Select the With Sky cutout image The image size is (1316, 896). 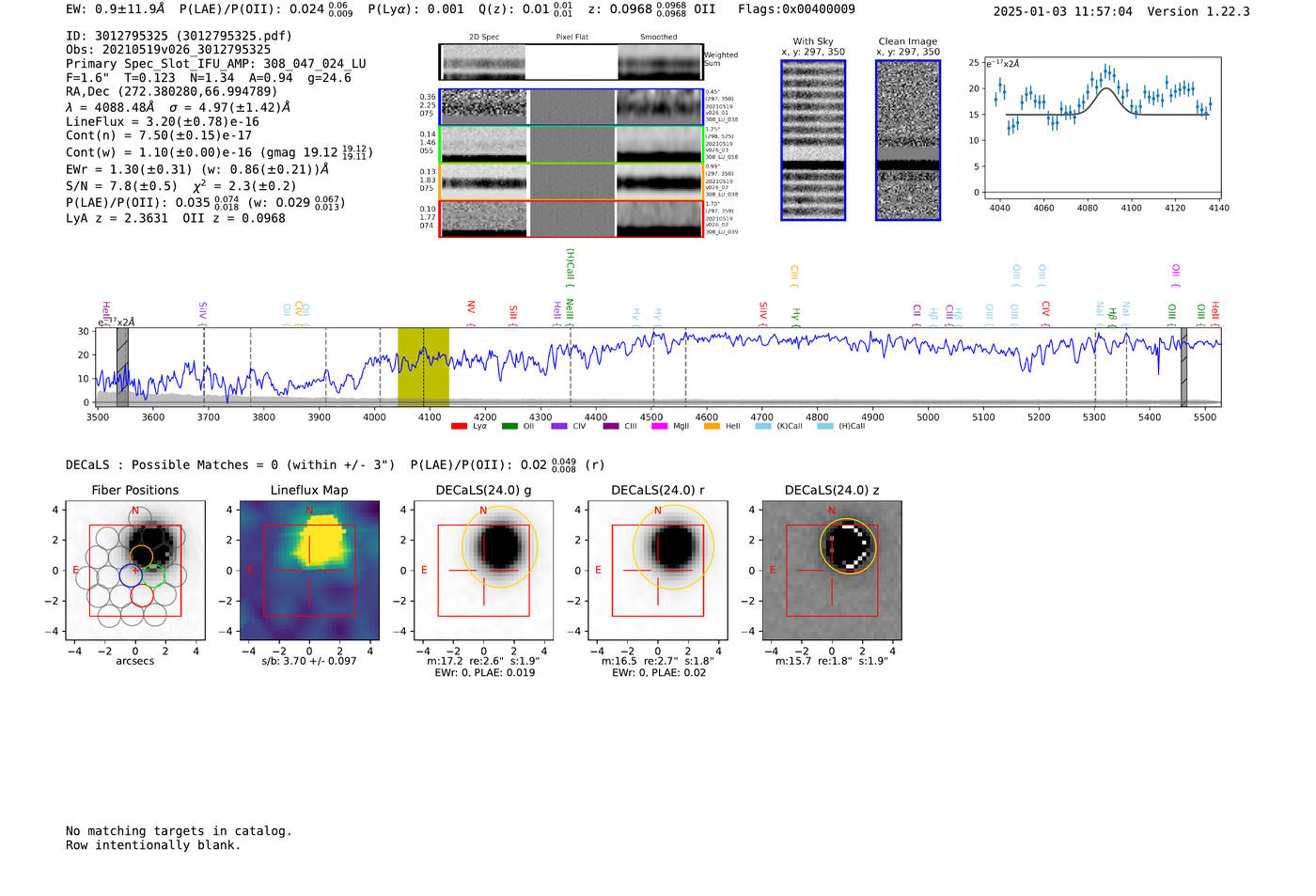pos(813,140)
